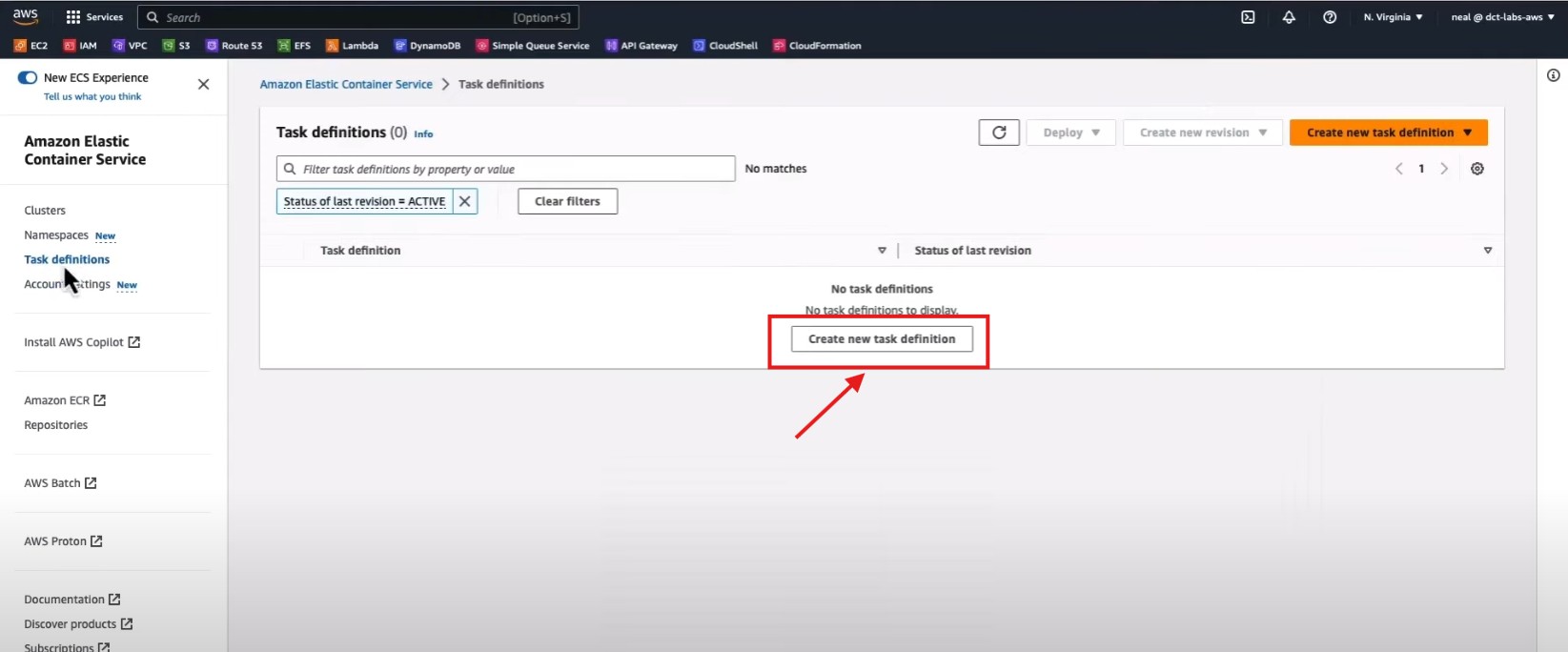Click the refresh task definitions icon
This screenshot has height=652, width=1568.
(x=998, y=132)
